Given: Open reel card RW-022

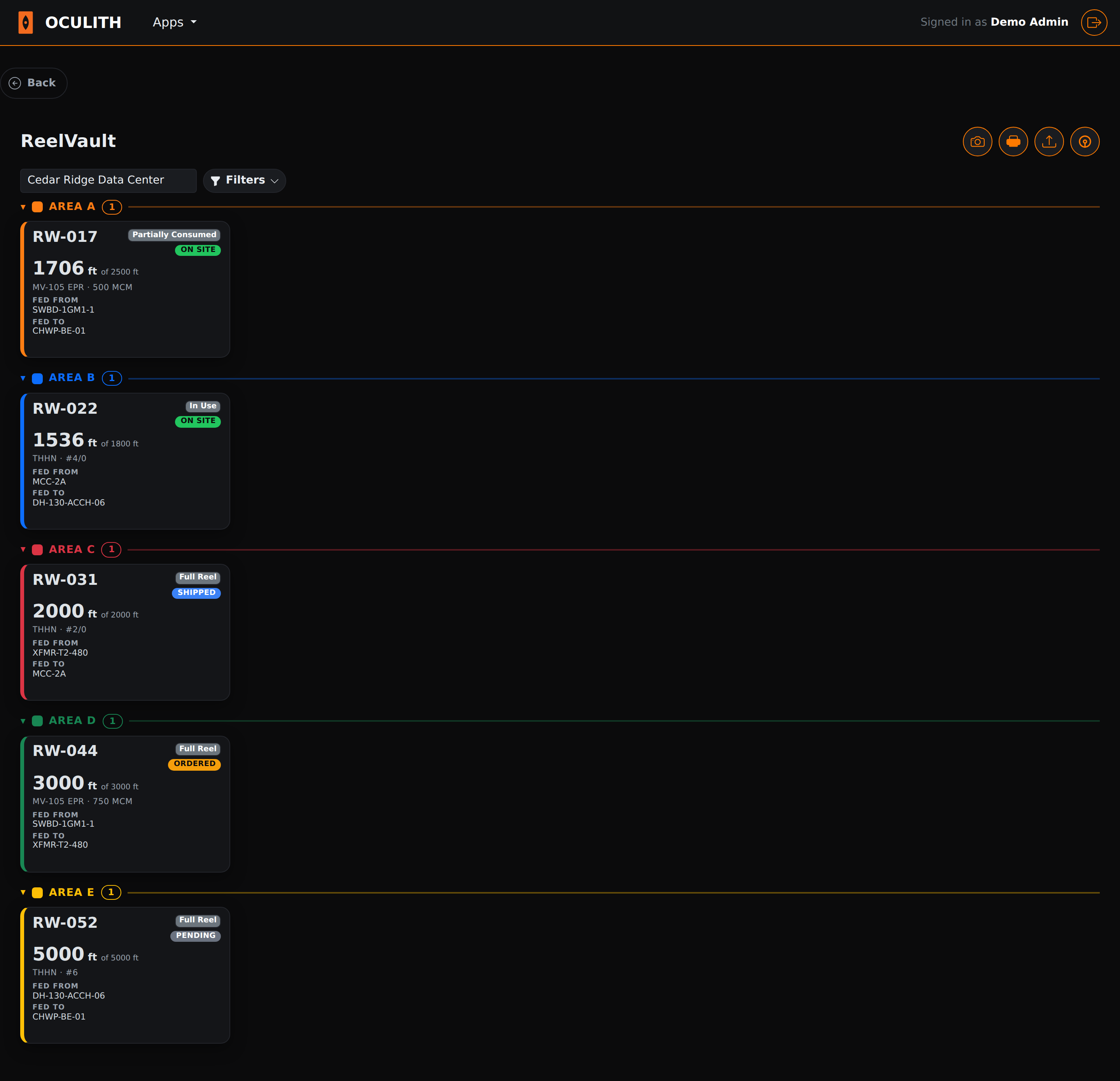Looking at the screenshot, I should (x=125, y=460).
